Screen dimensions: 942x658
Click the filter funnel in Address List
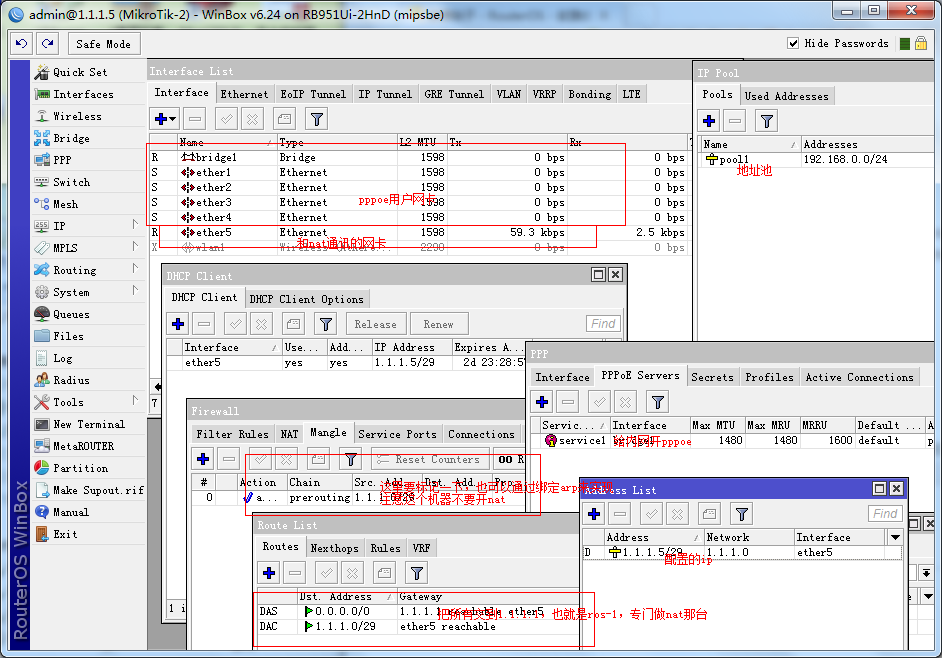(x=742, y=514)
